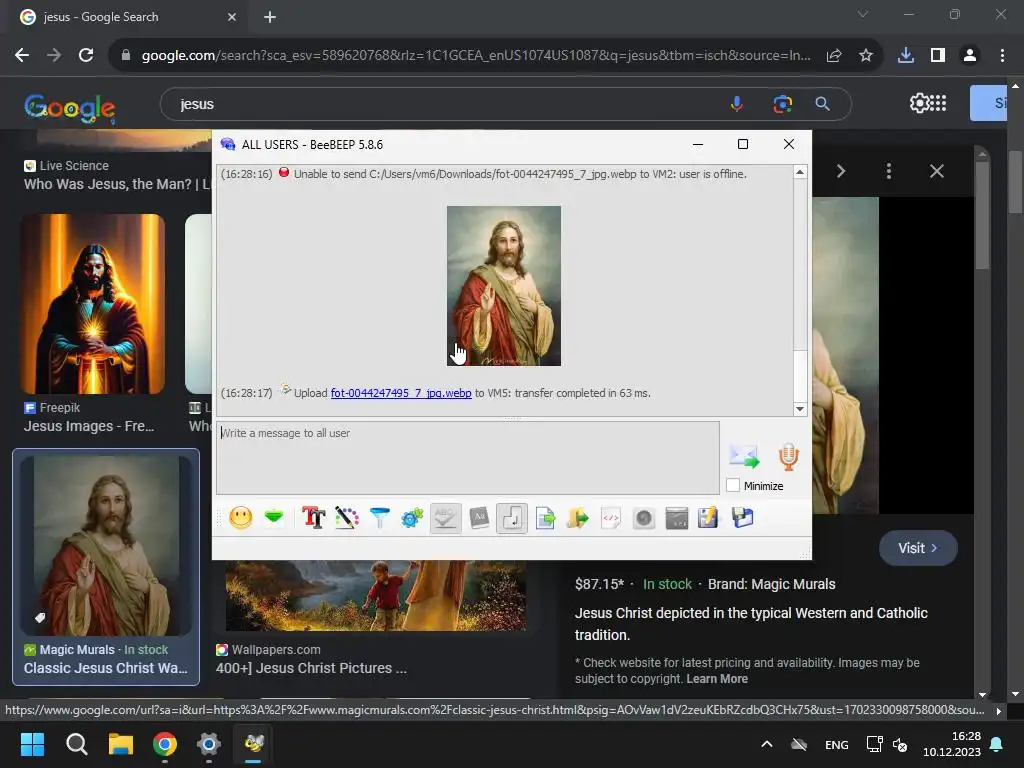
Task: Open File Explorer from the taskbar
Action: point(121,744)
